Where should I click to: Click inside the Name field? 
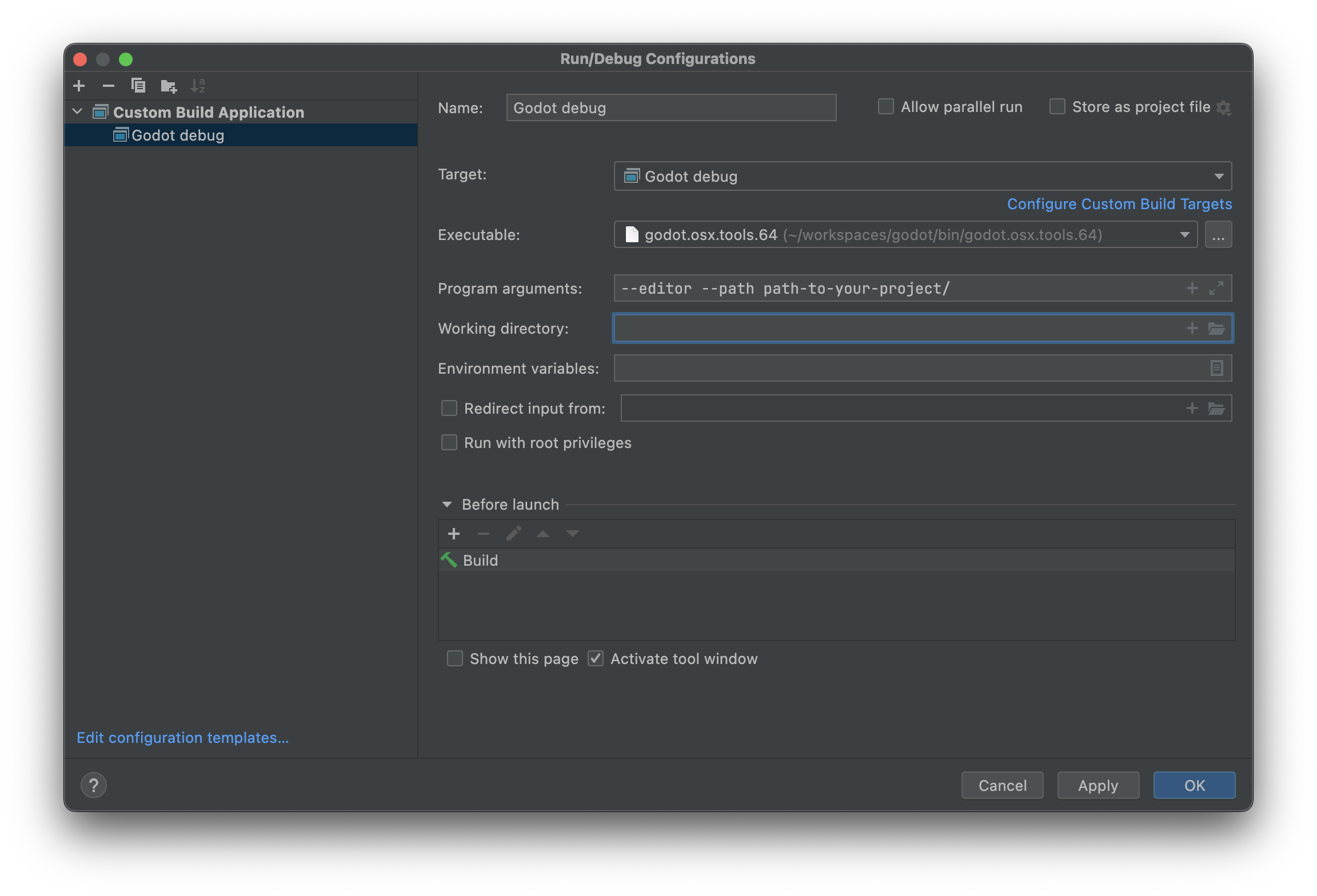coord(671,107)
